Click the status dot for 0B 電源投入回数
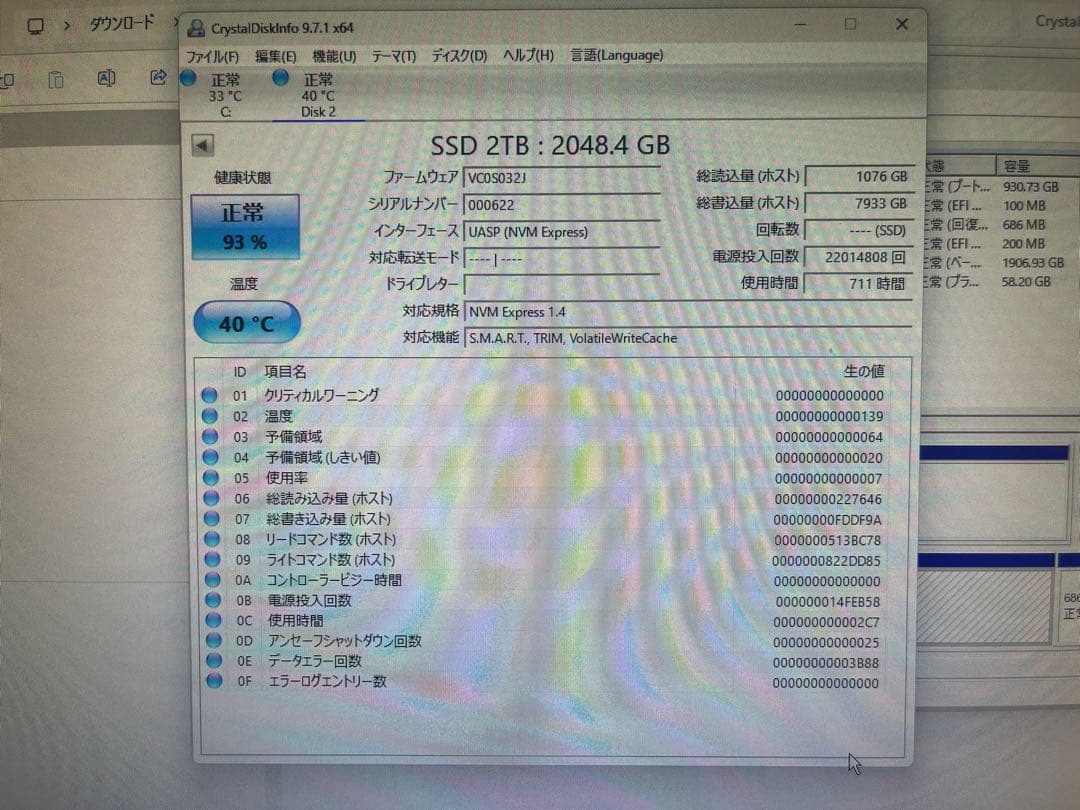This screenshot has height=810, width=1080. click(213, 600)
